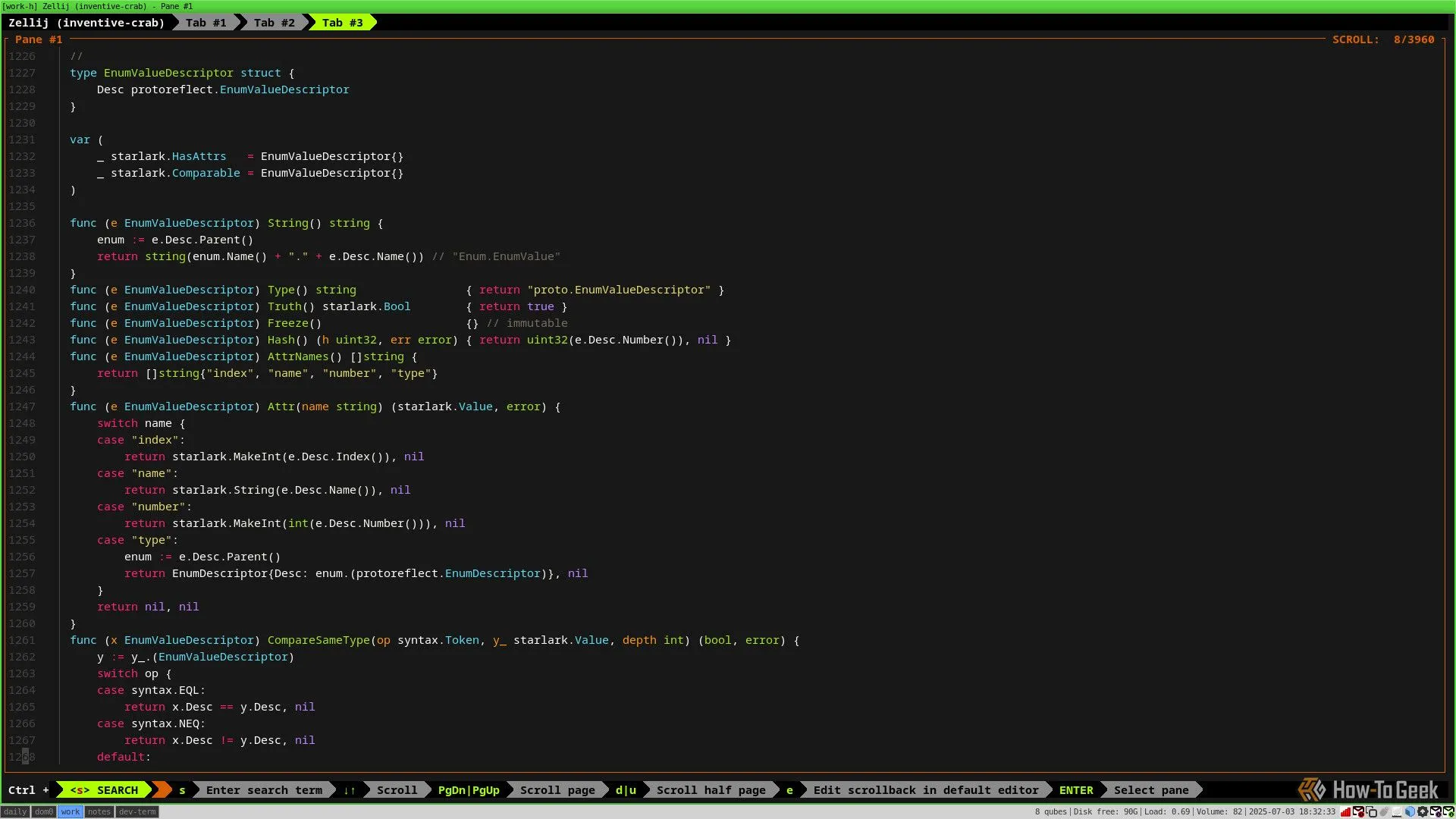
Task: Click the 'String() string' method signature
Action: (x=318, y=223)
